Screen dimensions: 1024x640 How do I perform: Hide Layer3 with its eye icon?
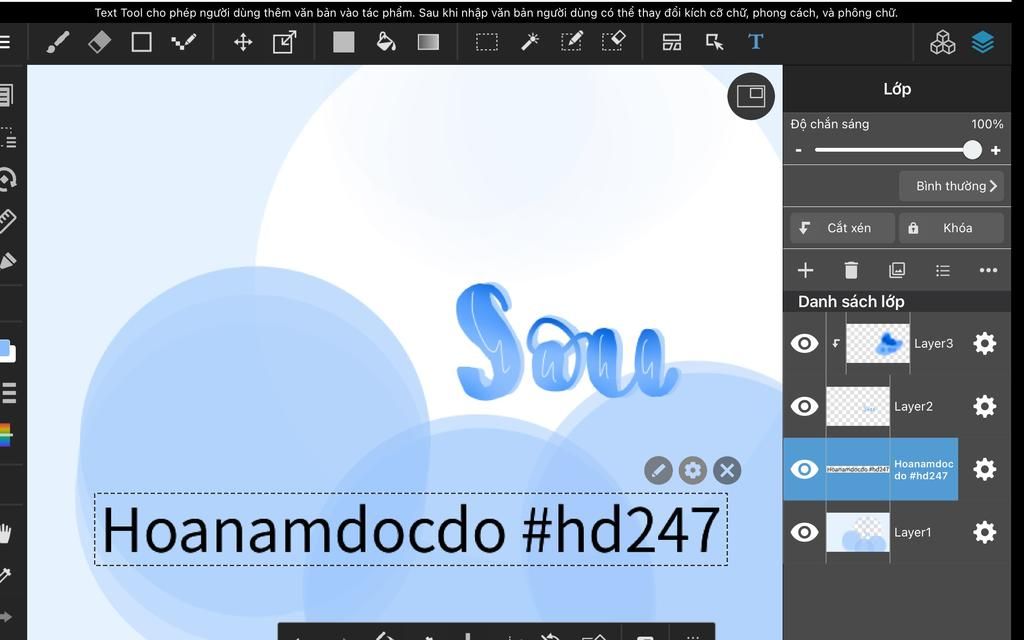[805, 344]
